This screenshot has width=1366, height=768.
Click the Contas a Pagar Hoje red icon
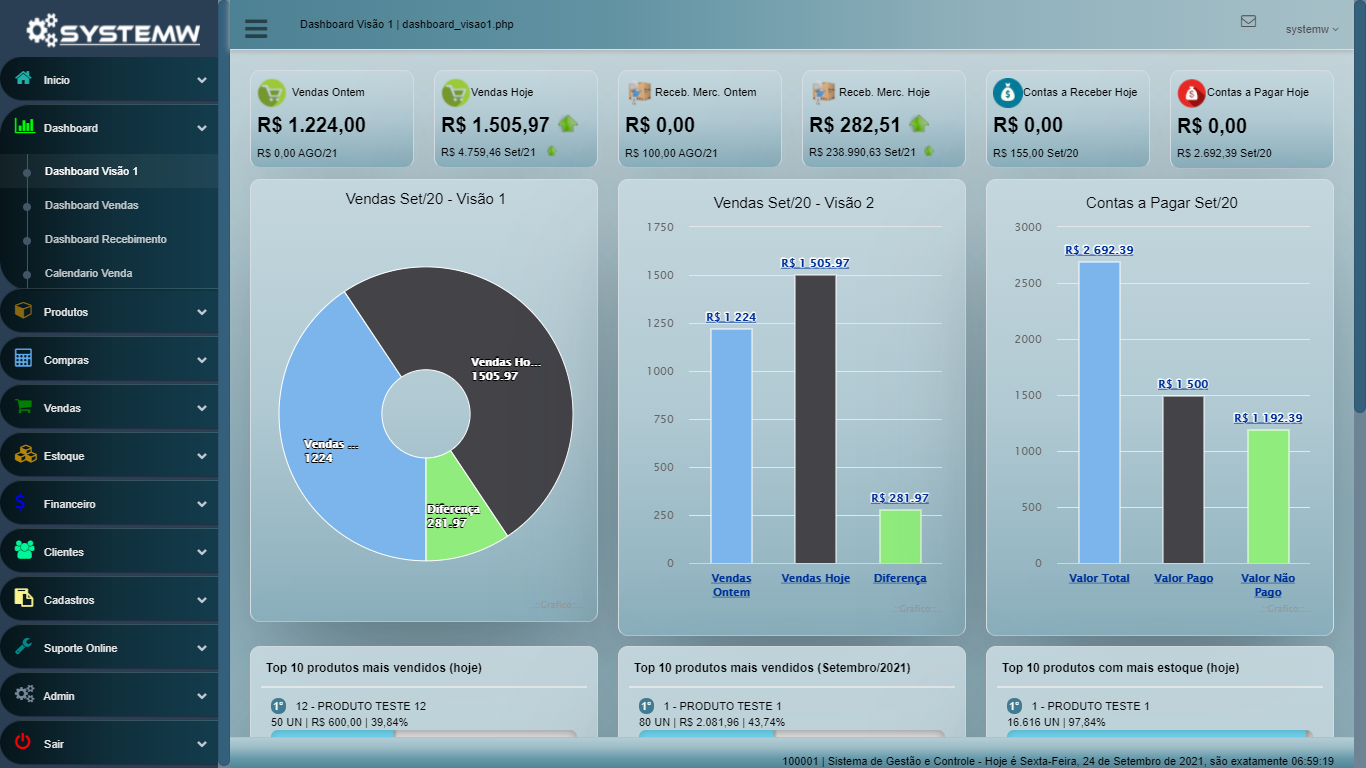point(1191,93)
